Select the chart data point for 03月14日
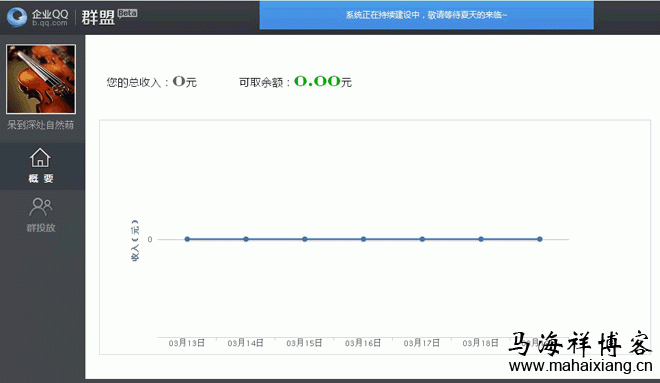The width and height of the screenshot is (660, 383). pyautogui.click(x=246, y=239)
